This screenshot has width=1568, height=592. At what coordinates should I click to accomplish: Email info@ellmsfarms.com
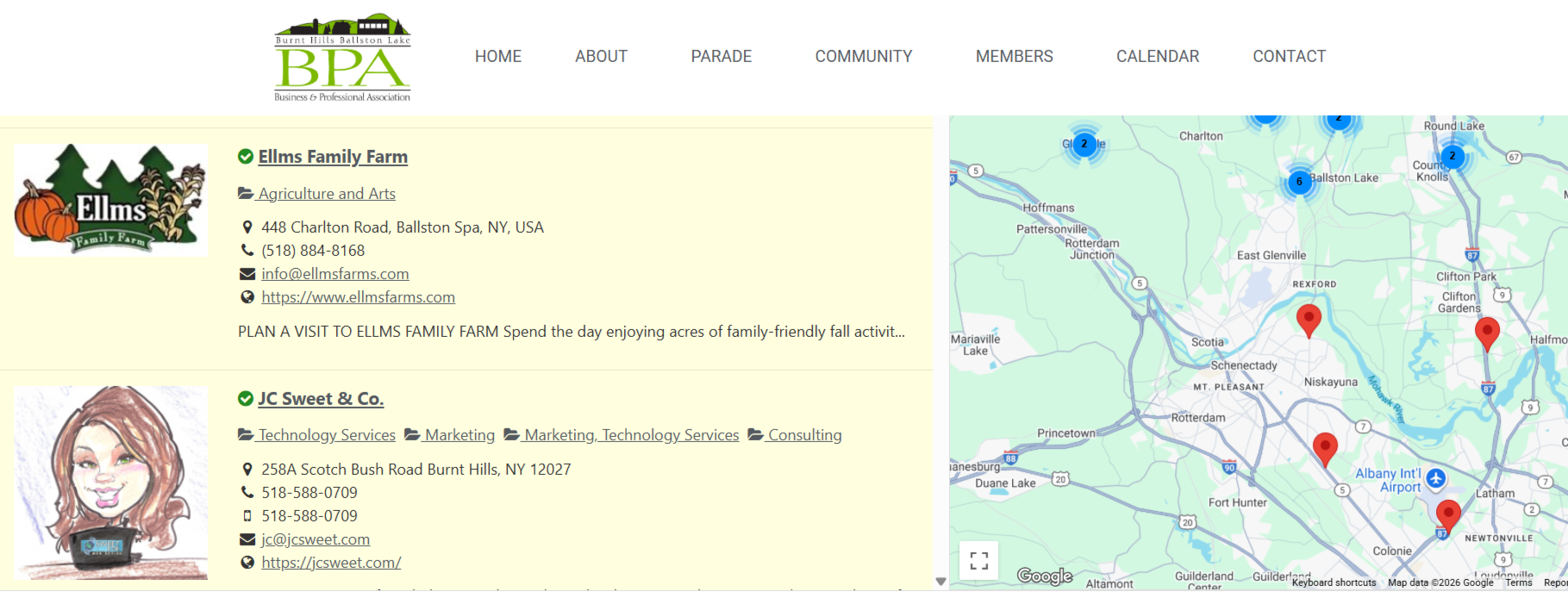point(334,274)
